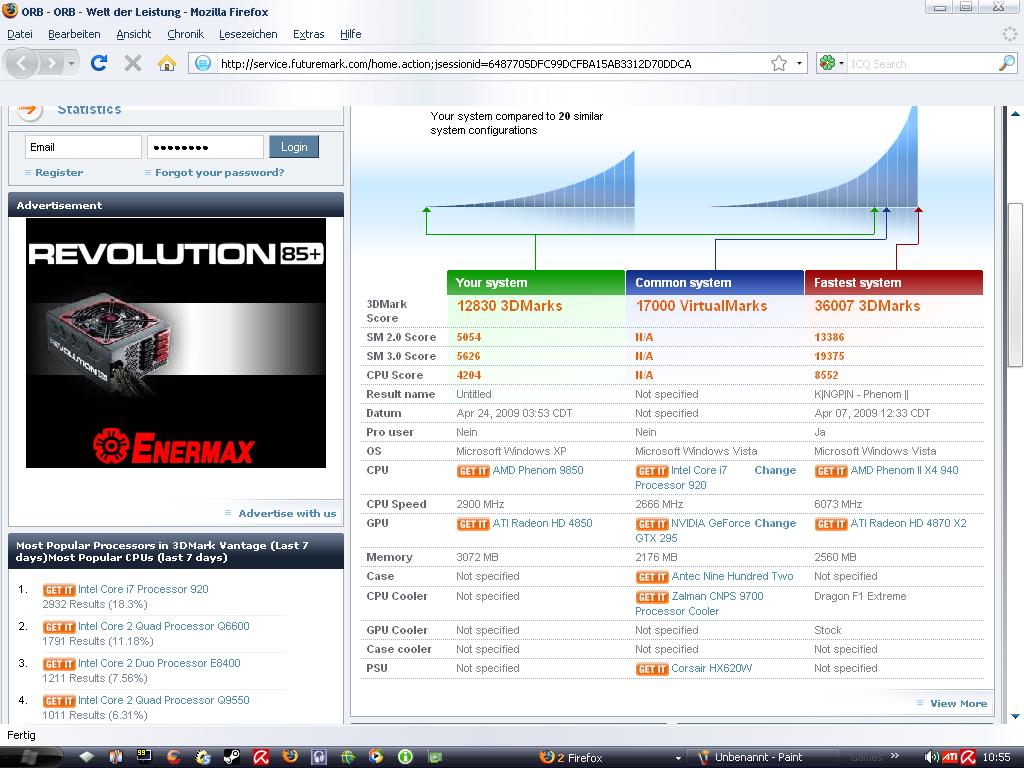Click the GET IT badge beside AMD Phenom II X4 940
Screen dimensions: 1024x768
click(x=831, y=471)
